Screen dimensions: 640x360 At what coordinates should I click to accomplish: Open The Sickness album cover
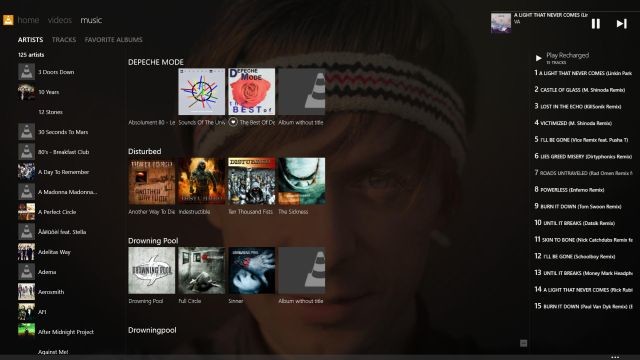point(302,181)
